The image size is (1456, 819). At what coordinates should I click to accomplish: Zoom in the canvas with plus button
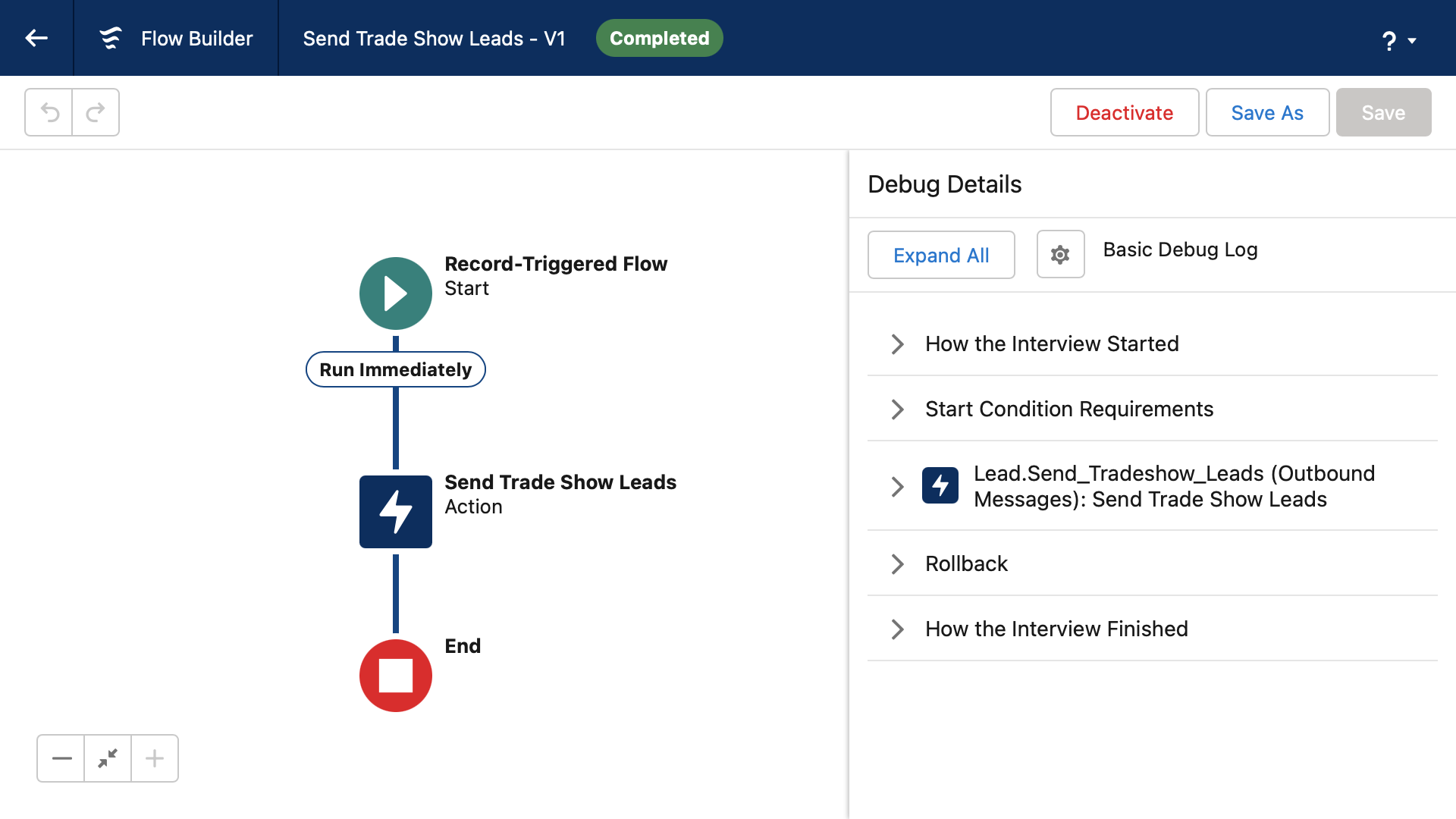(155, 758)
